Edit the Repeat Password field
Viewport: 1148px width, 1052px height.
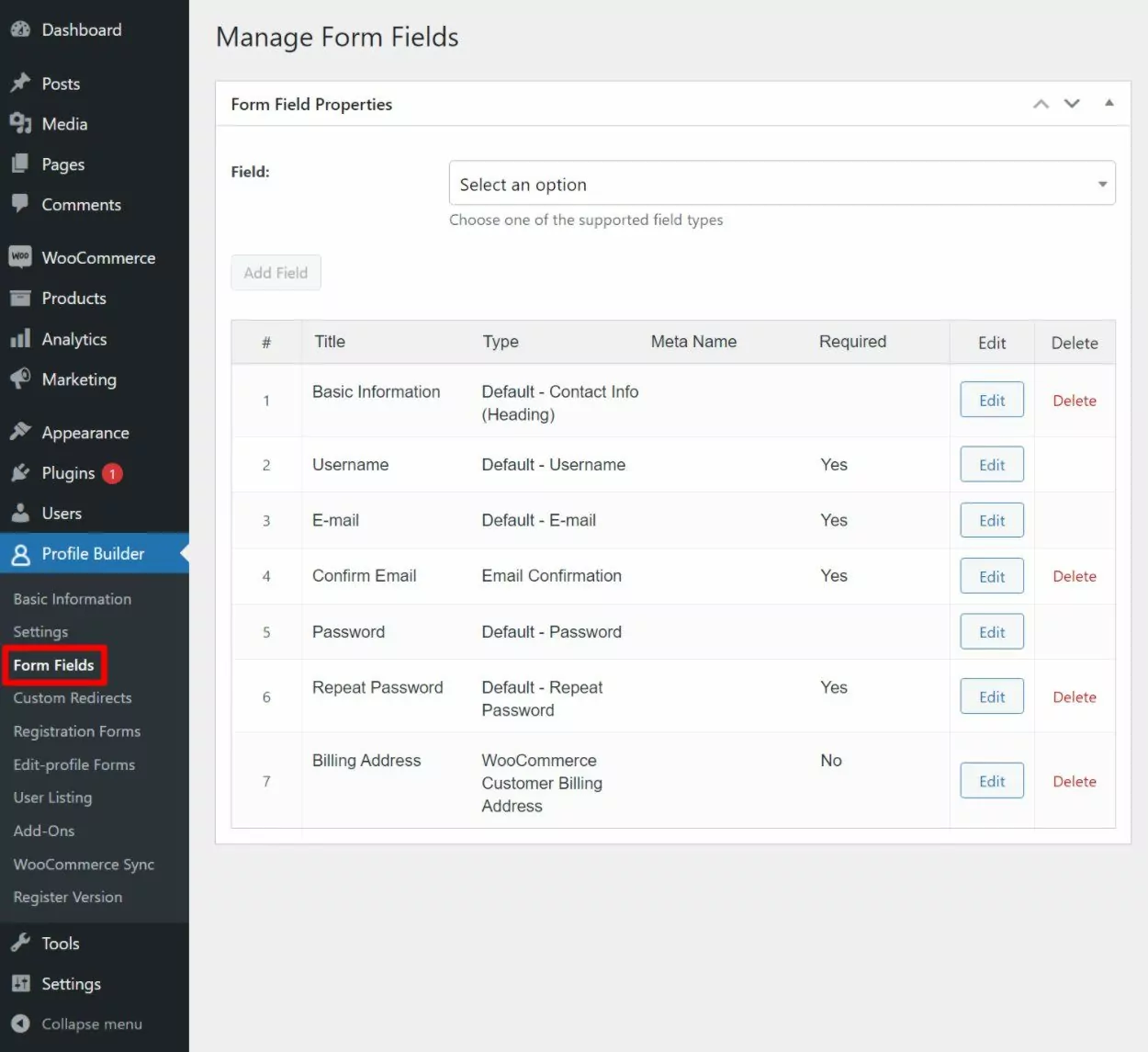(x=992, y=697)
